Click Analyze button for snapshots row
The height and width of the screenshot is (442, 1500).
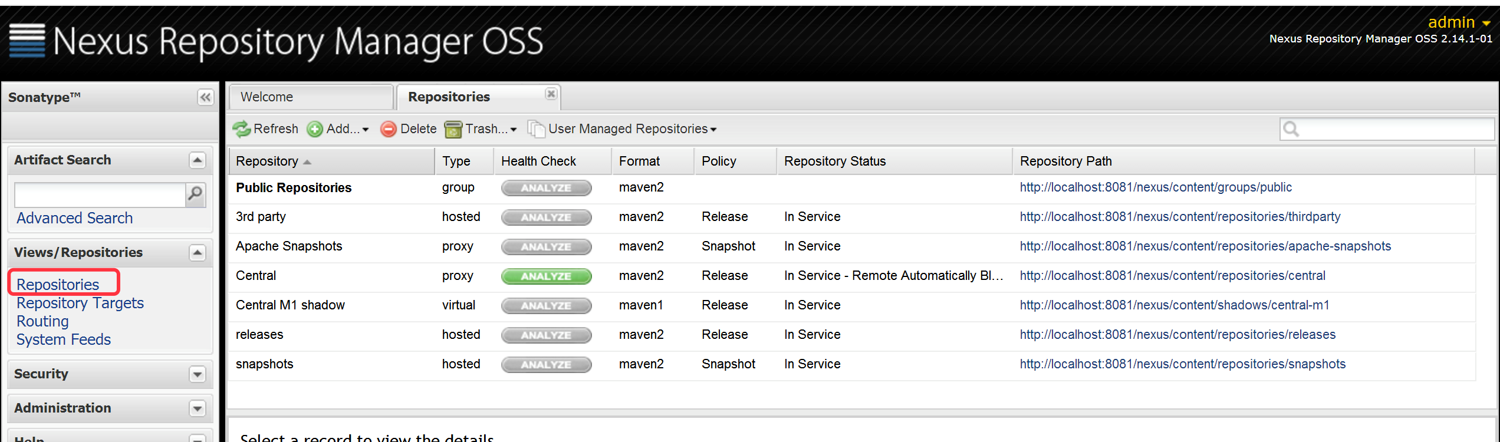click(x=546, y=365)
